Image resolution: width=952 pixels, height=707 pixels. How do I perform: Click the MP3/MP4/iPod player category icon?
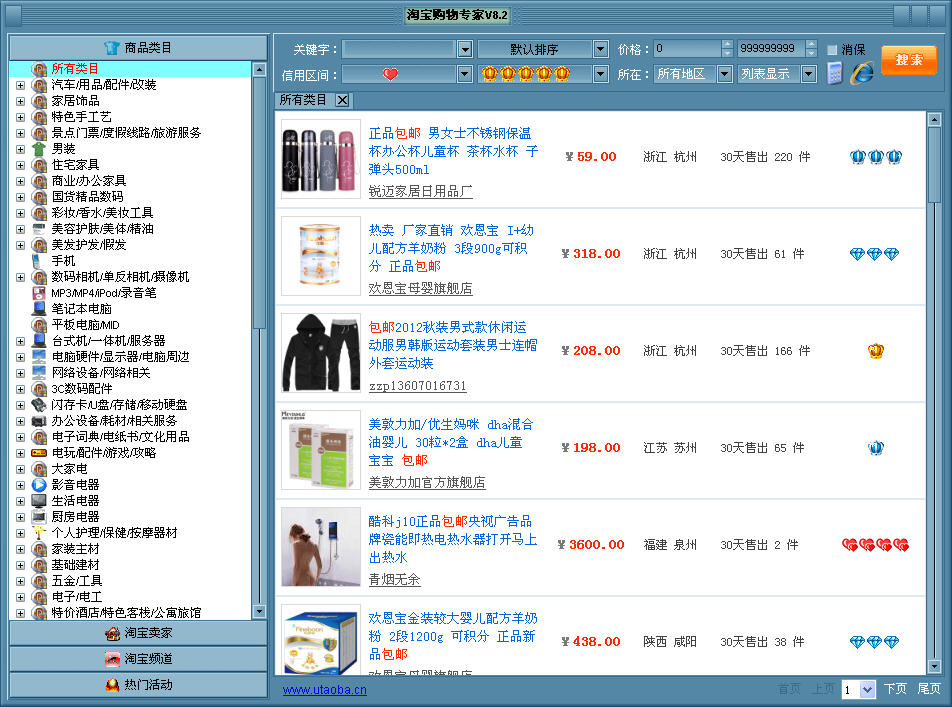click(39, 293)
